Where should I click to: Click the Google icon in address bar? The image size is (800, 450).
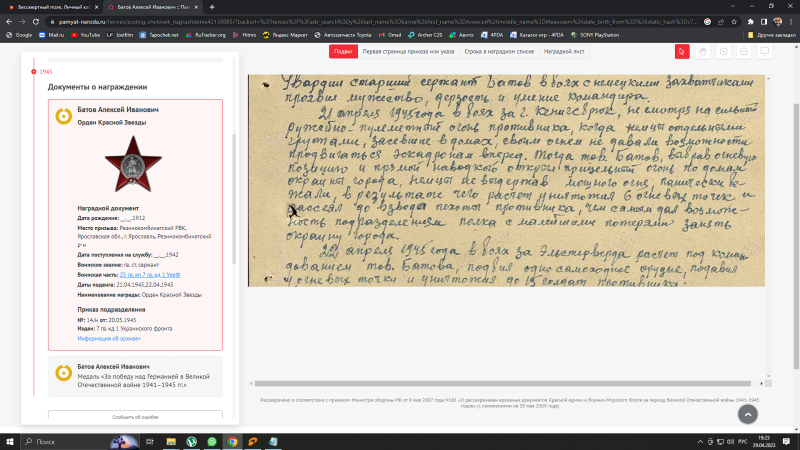click(x=708, y=22)
